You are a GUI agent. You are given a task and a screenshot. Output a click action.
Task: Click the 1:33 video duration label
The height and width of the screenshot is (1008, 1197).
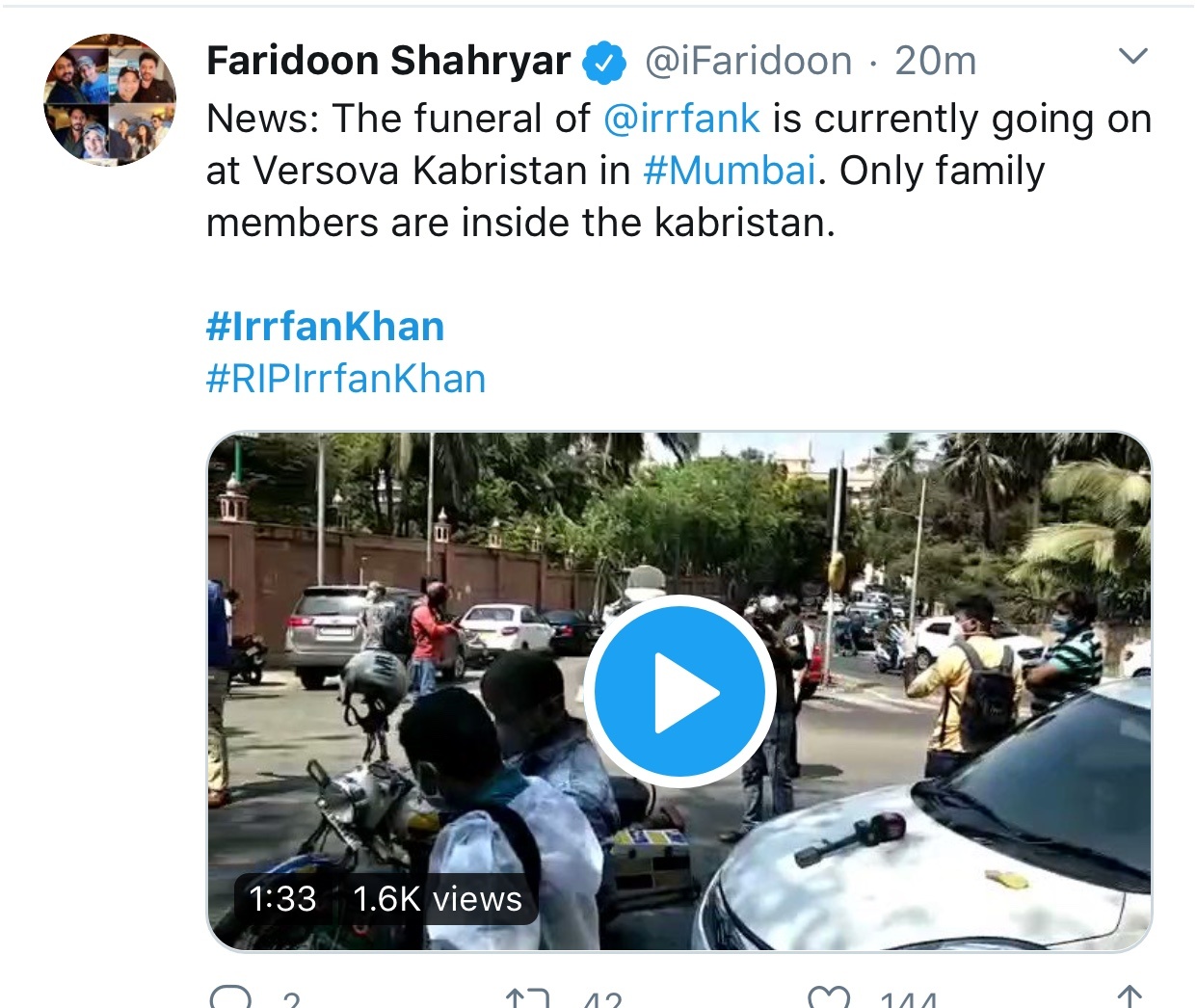(x=282, y=898)
